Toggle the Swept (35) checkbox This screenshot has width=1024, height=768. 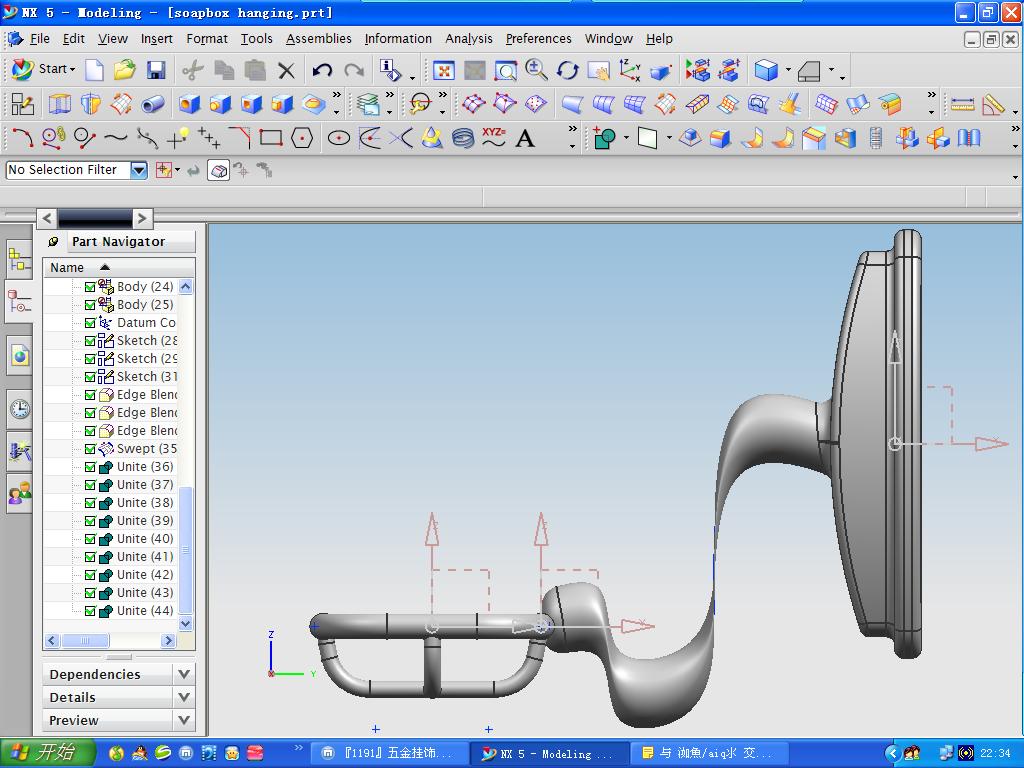90,449
